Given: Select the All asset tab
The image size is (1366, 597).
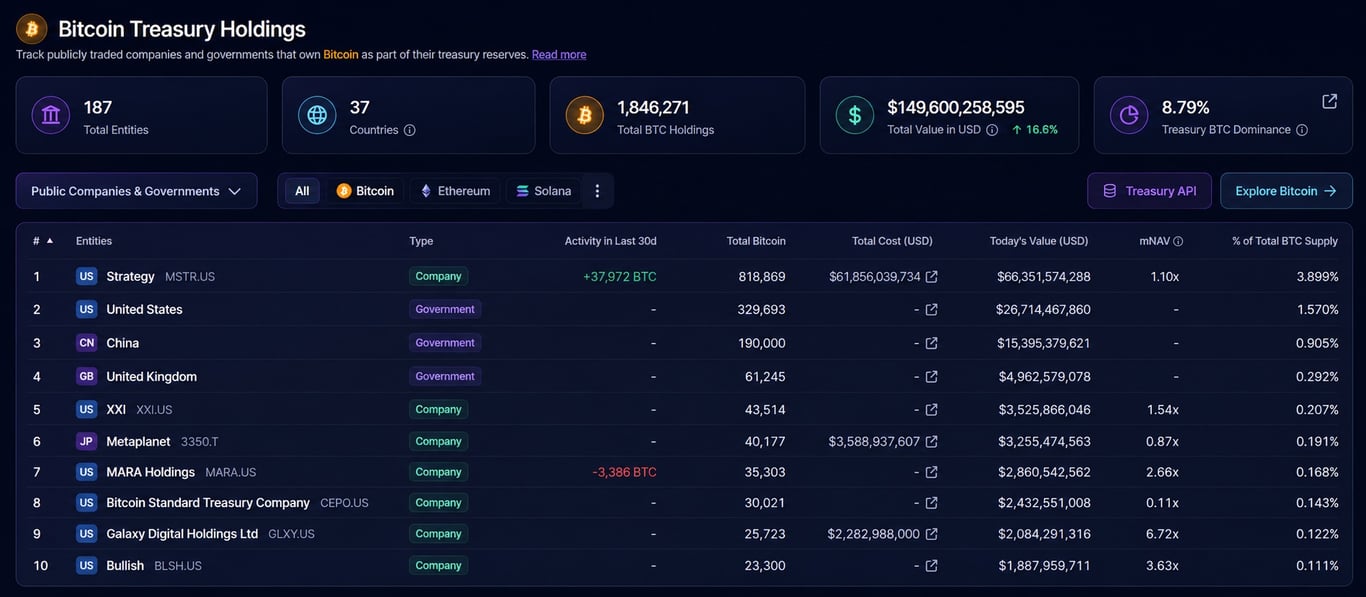Looking at the screenshot, I should pyautogui.click(x=302, y=191).
